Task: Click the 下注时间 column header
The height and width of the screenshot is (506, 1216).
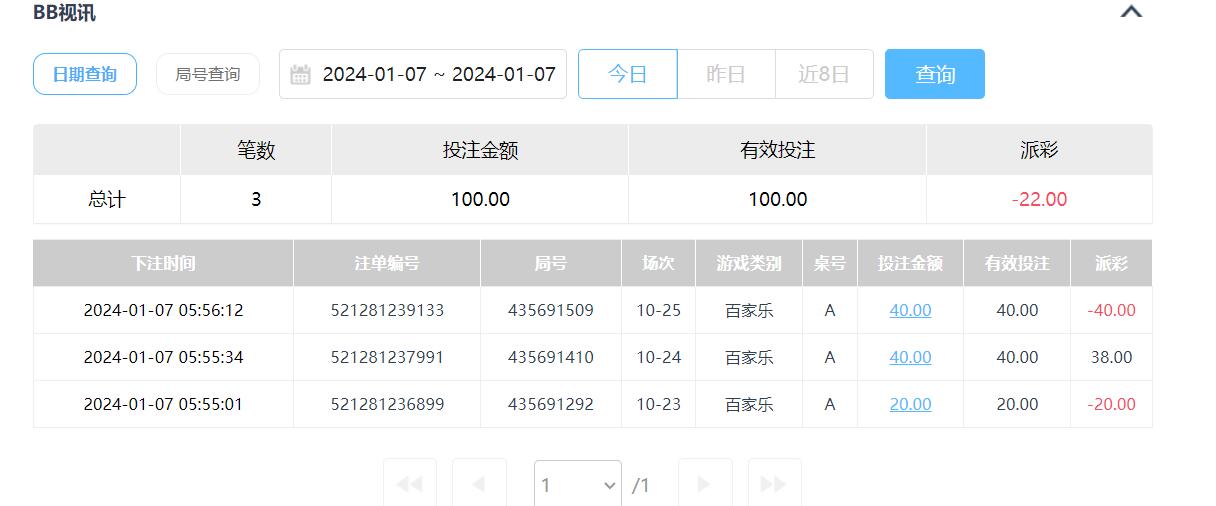Action: point(163,263)
